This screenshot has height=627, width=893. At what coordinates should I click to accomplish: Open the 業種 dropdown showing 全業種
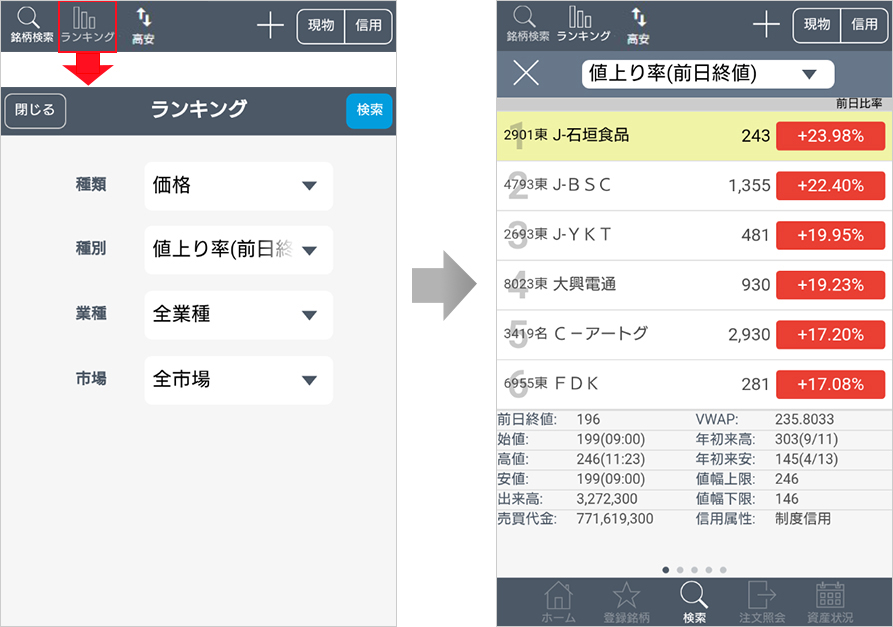point(238,315)
